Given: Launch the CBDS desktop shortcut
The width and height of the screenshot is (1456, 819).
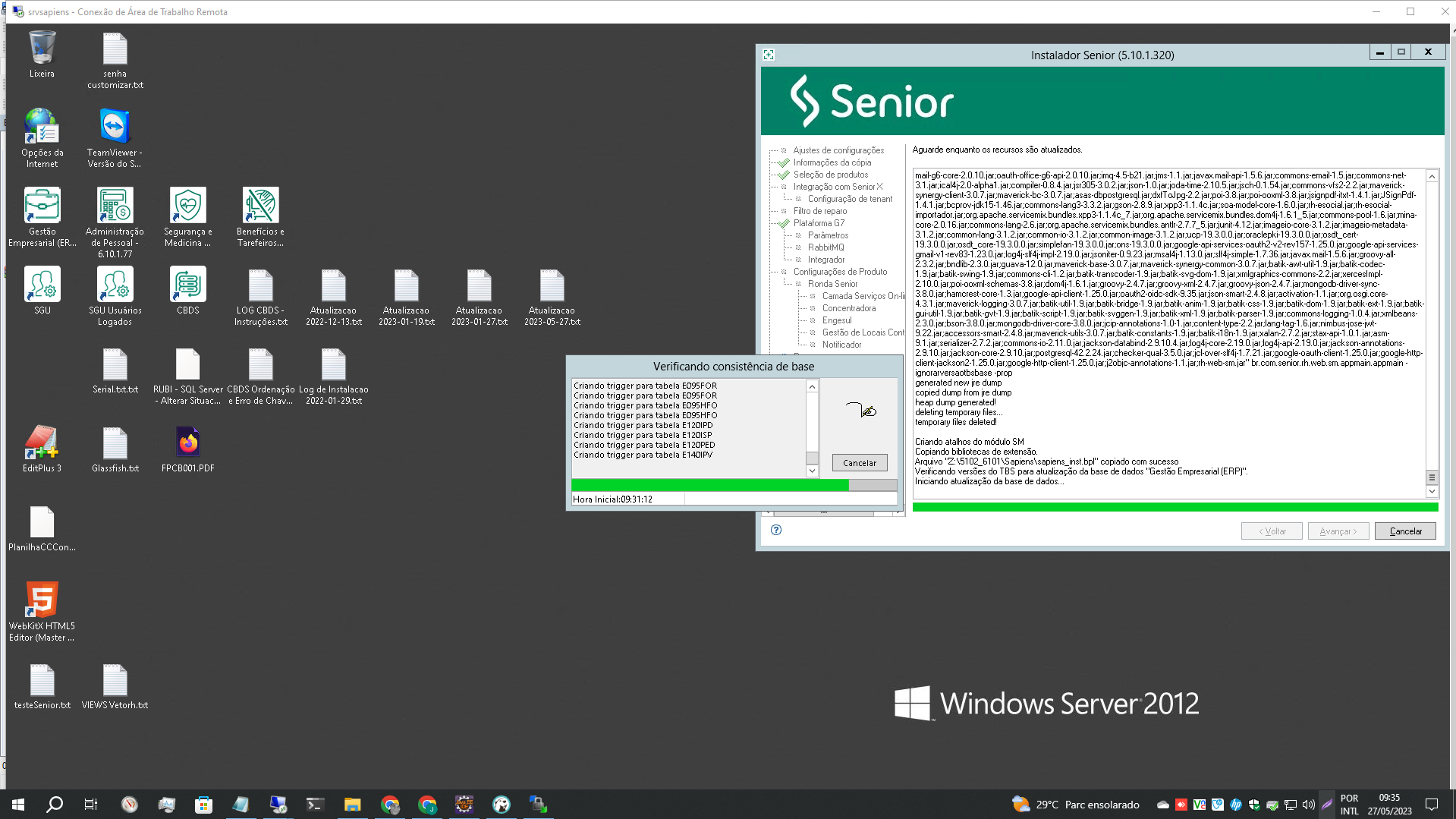Looking at the screenshot, I should [187, 290].
